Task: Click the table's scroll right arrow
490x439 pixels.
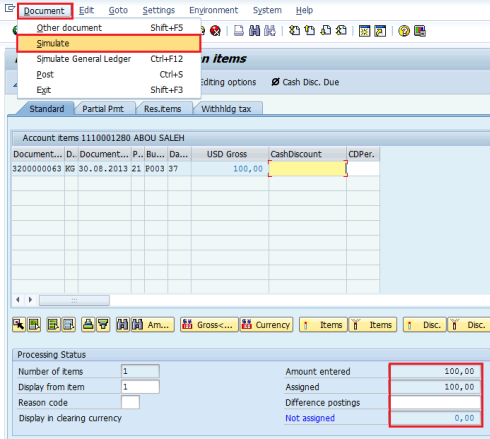Action: pos(30,300)
